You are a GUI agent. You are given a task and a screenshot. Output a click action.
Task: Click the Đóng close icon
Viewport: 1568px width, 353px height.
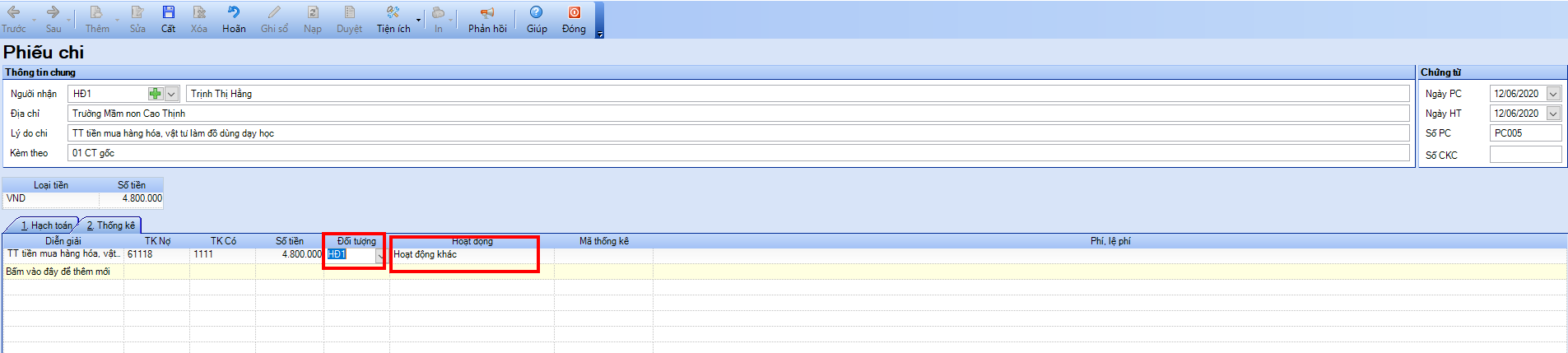click(x=574, y=12)
